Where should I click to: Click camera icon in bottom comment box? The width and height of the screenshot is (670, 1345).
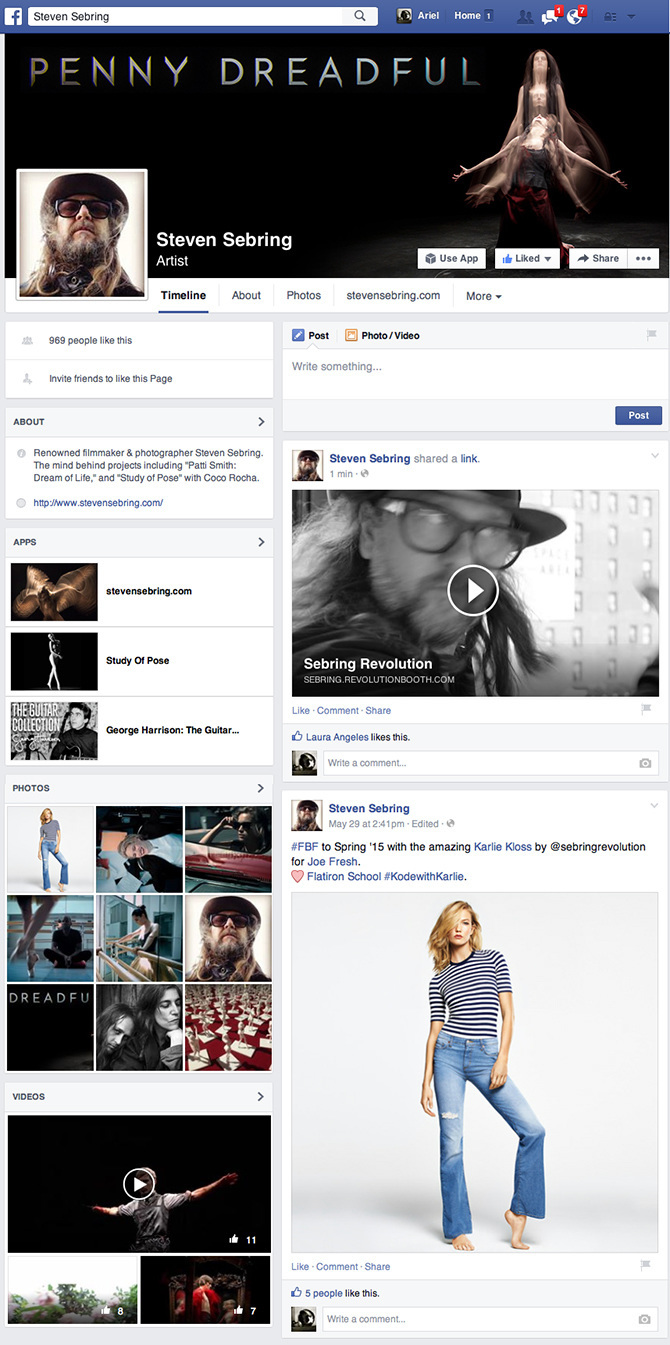[646, 1319]
